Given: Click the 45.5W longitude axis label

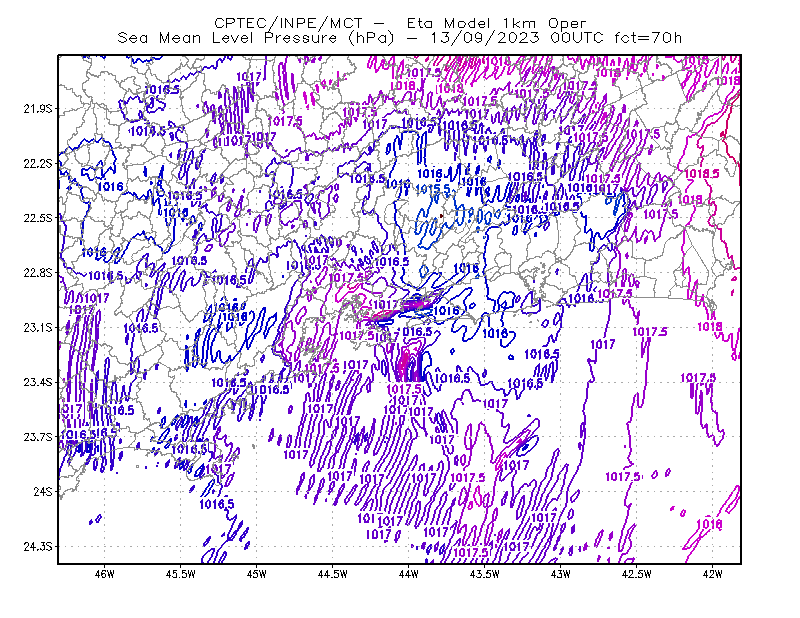Looking at the screenshot, I should click(x=181, y=574).
